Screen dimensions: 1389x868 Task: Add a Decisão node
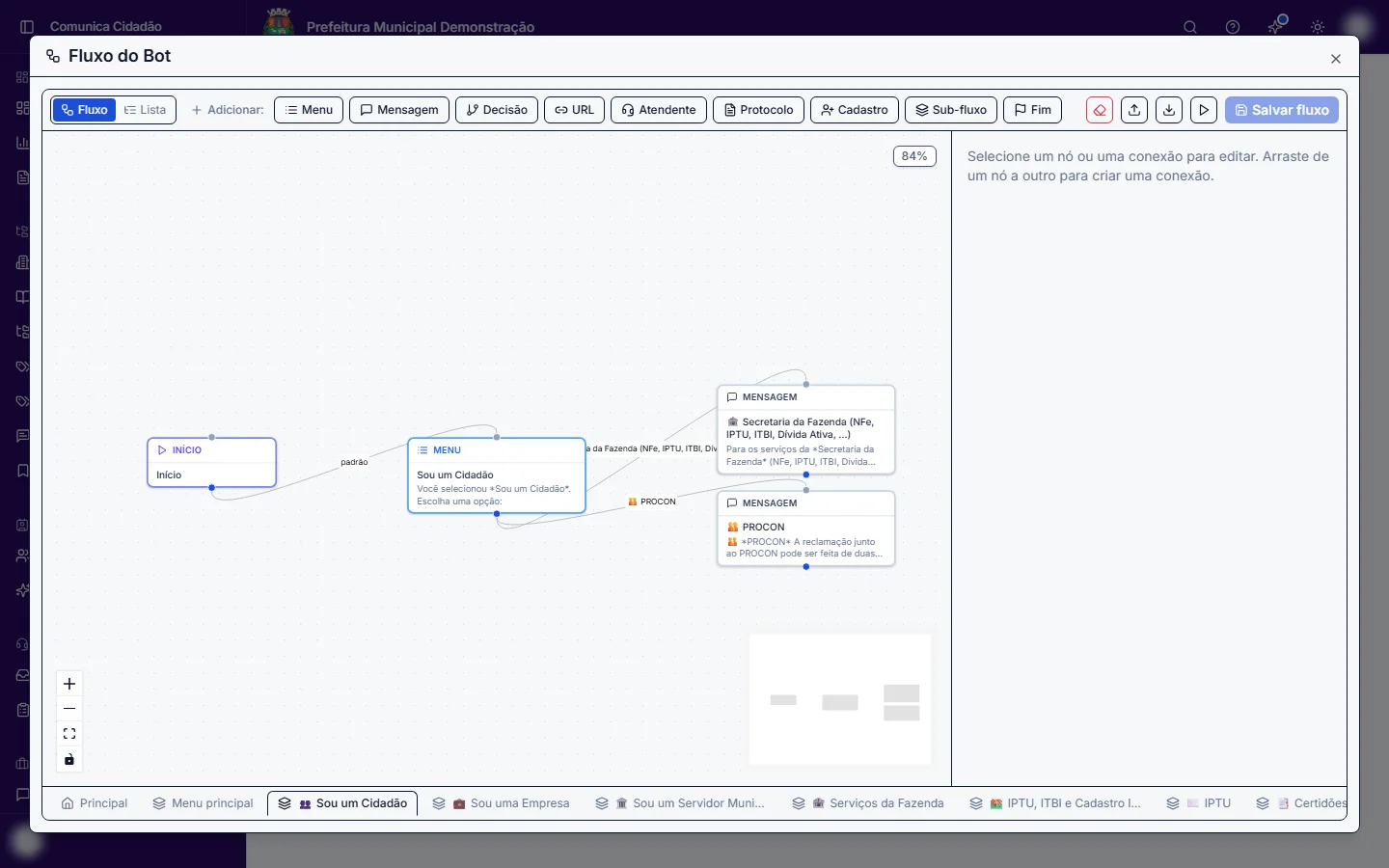point(497,110)
